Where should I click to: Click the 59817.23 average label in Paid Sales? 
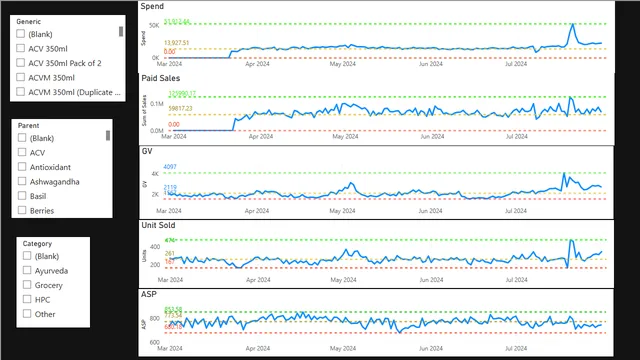coord(180,109)
